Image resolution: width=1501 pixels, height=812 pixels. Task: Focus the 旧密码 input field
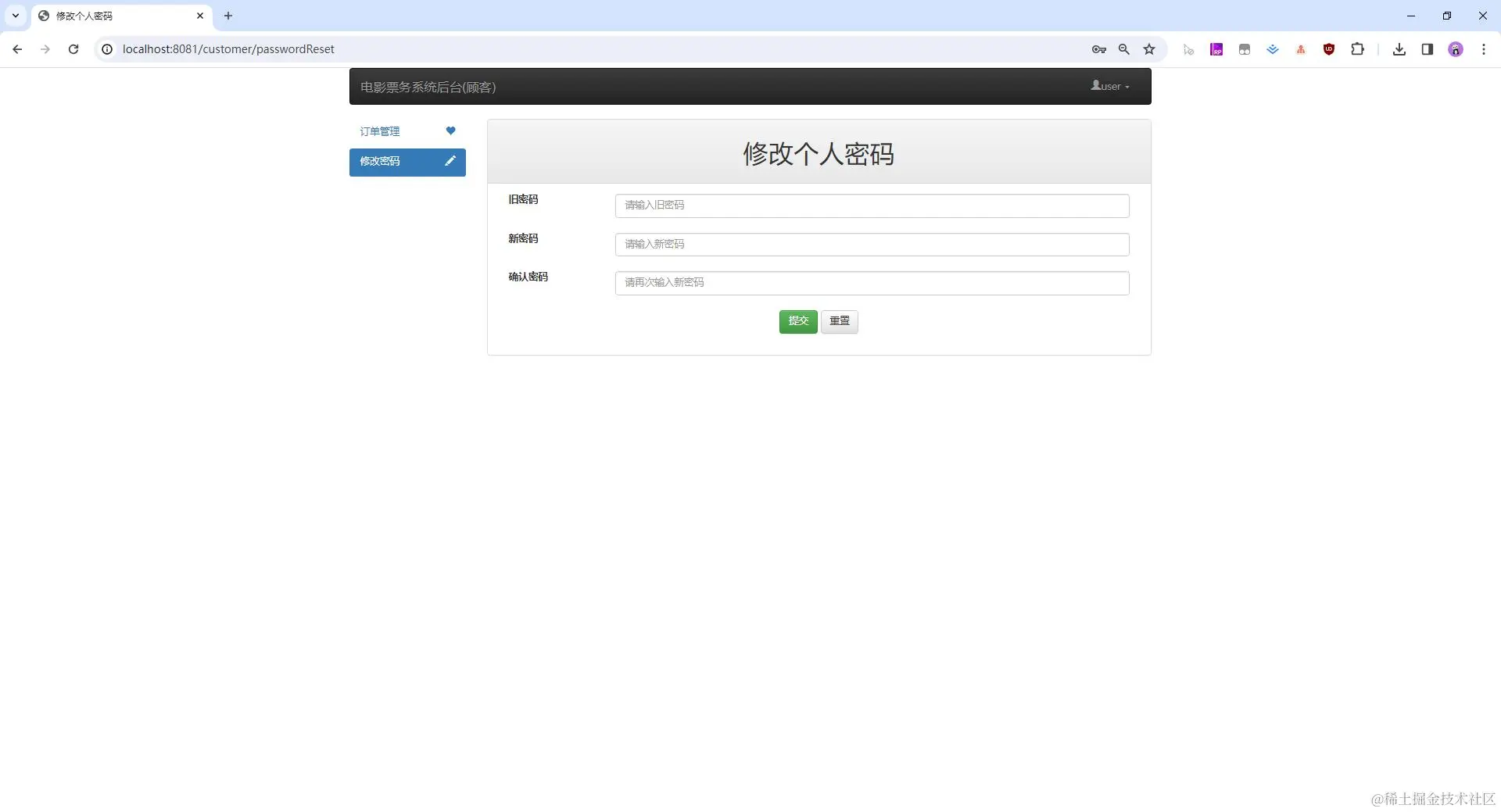click(x=872, y=206)
